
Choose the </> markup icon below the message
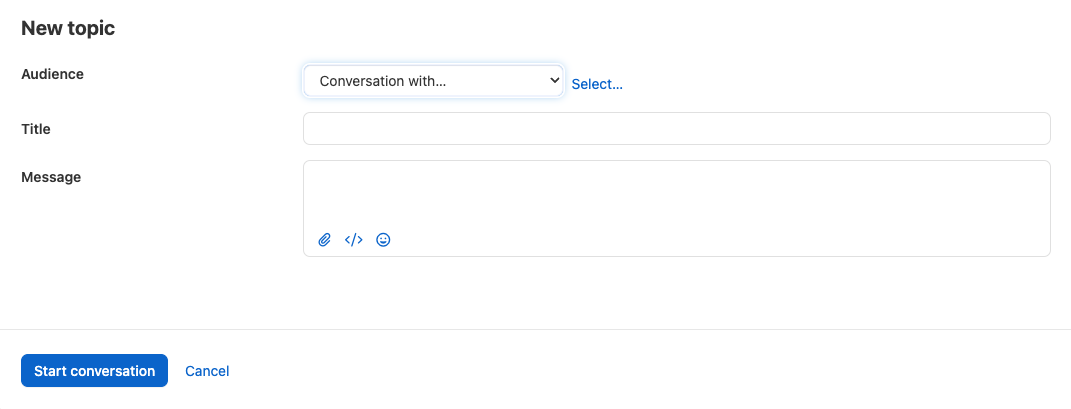353,240
